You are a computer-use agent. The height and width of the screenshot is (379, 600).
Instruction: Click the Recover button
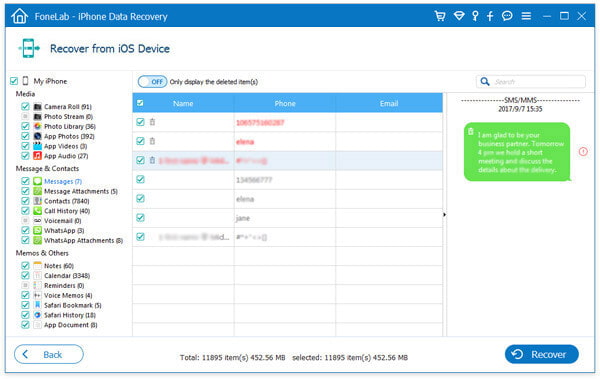tap(541, 354)
